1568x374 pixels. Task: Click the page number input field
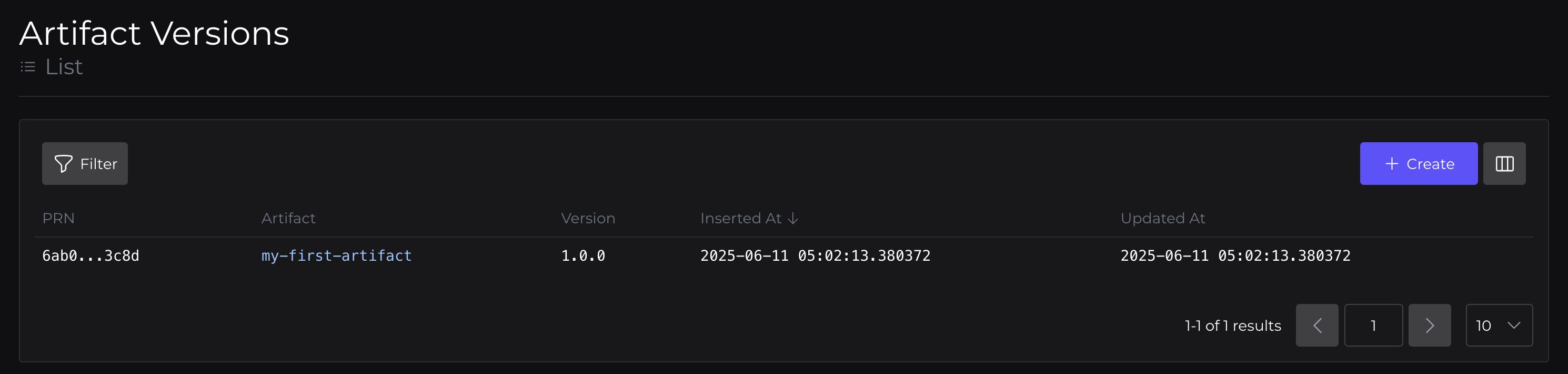[1373, 326]
